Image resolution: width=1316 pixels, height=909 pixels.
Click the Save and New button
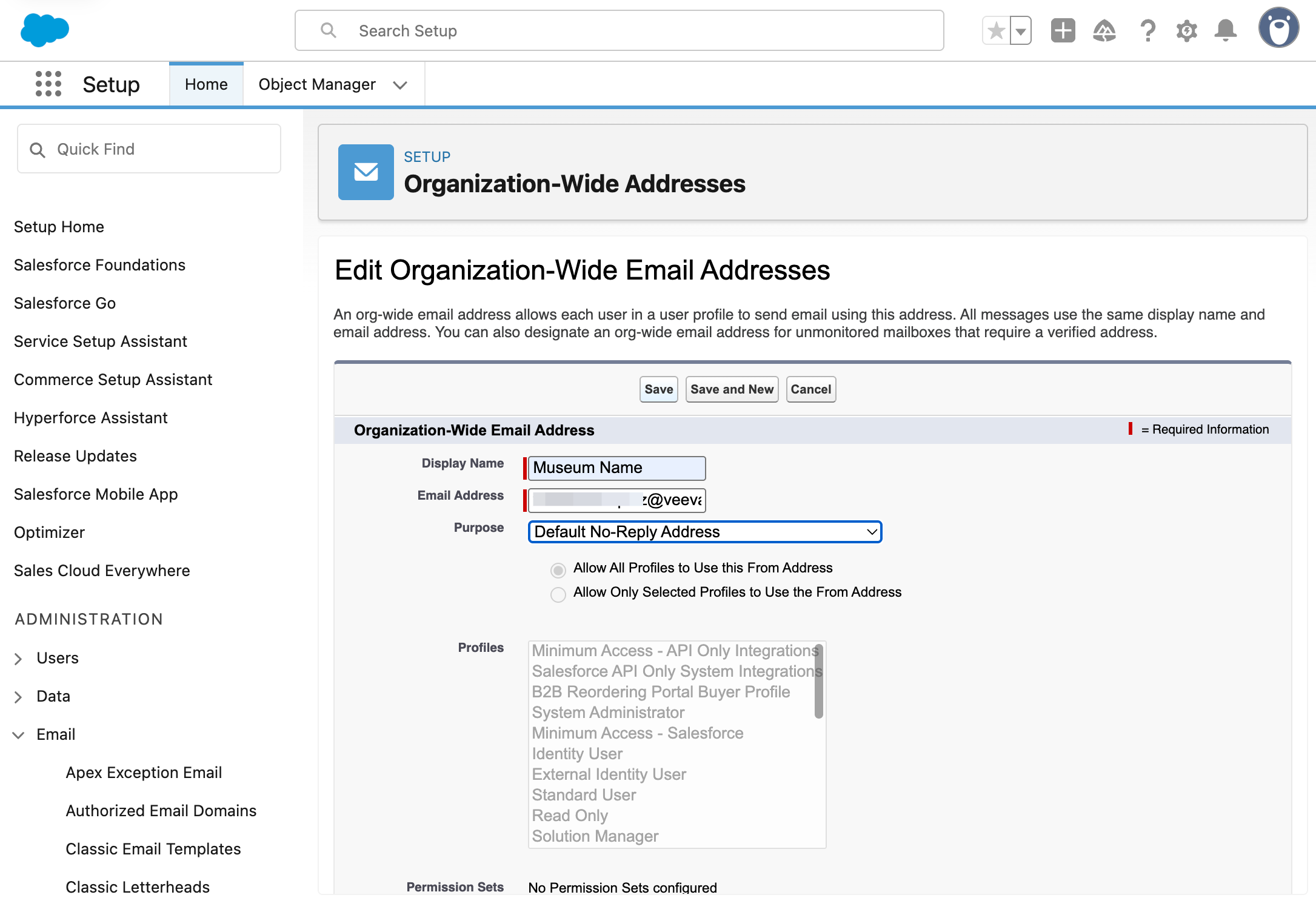click(732, 389)
